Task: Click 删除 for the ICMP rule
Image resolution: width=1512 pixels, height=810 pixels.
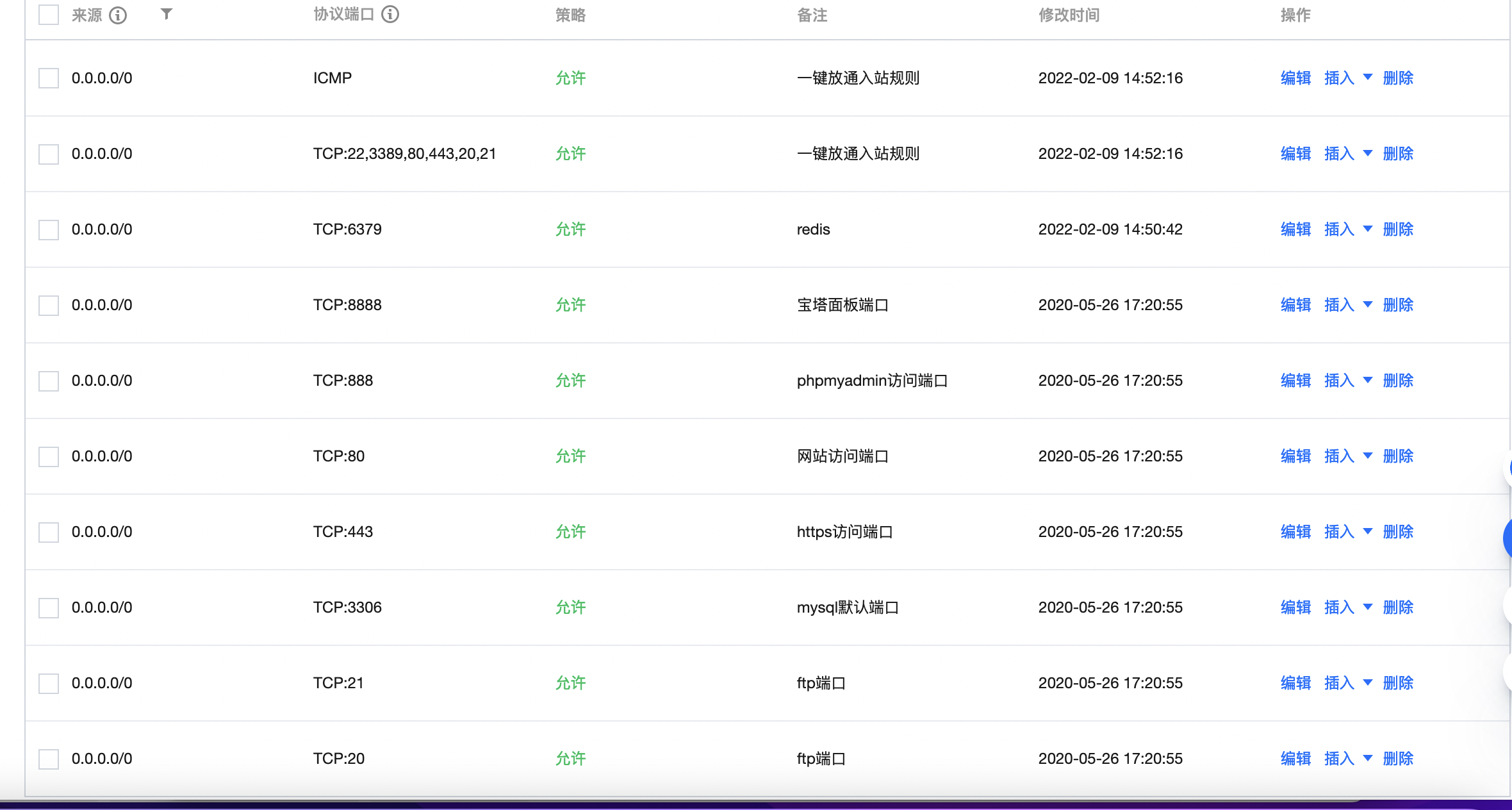Action: point(1398,78)
